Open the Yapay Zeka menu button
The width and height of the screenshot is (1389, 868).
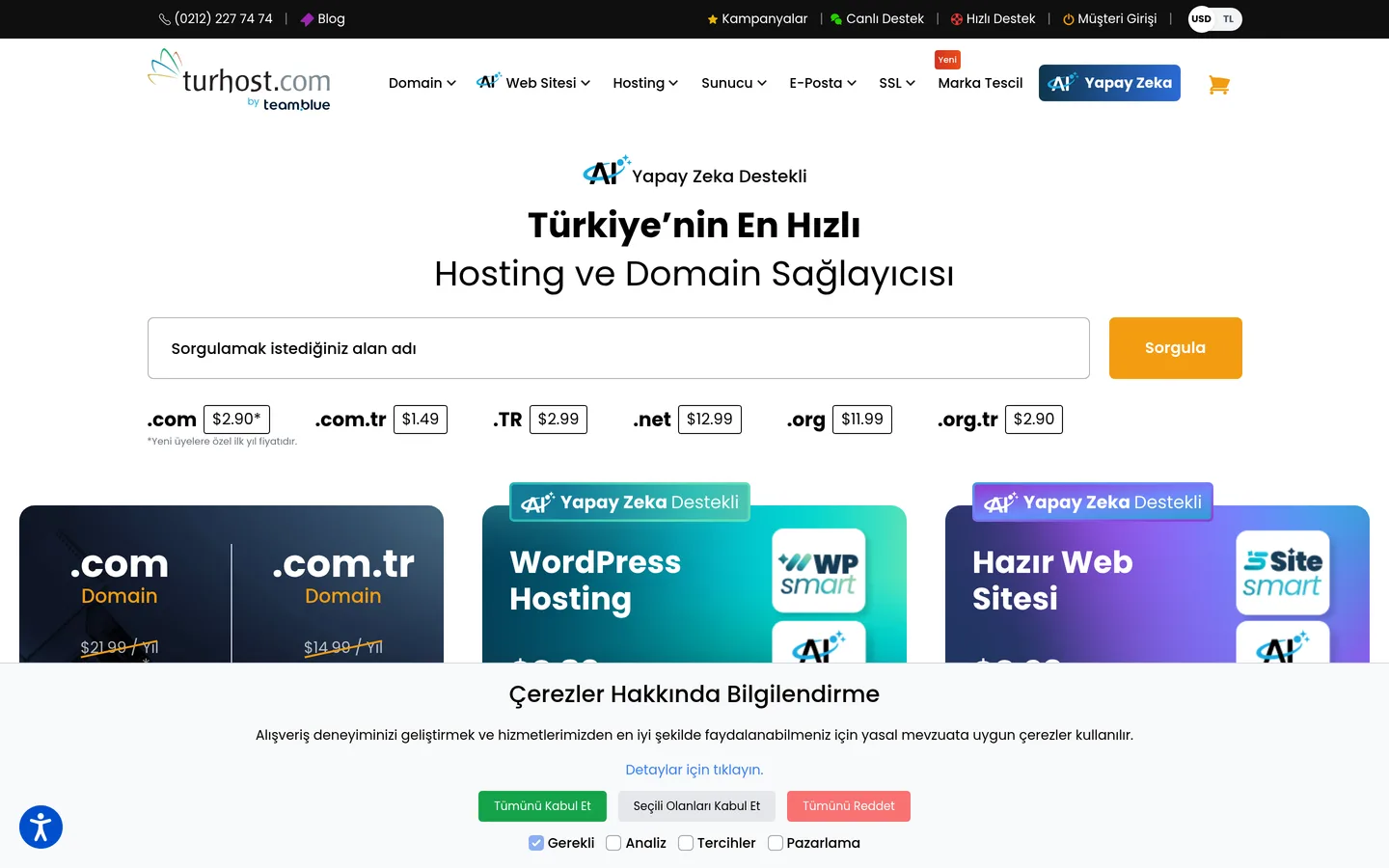pyautogui.click(x=1109, y=83)
